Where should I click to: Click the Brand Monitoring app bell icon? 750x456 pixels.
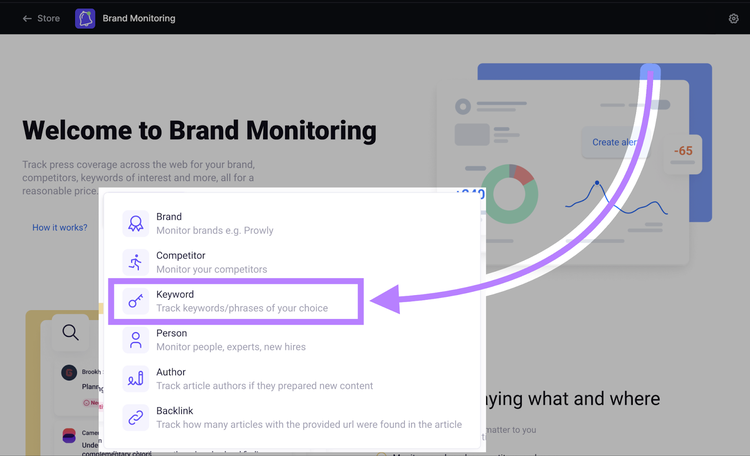point(85,18)
